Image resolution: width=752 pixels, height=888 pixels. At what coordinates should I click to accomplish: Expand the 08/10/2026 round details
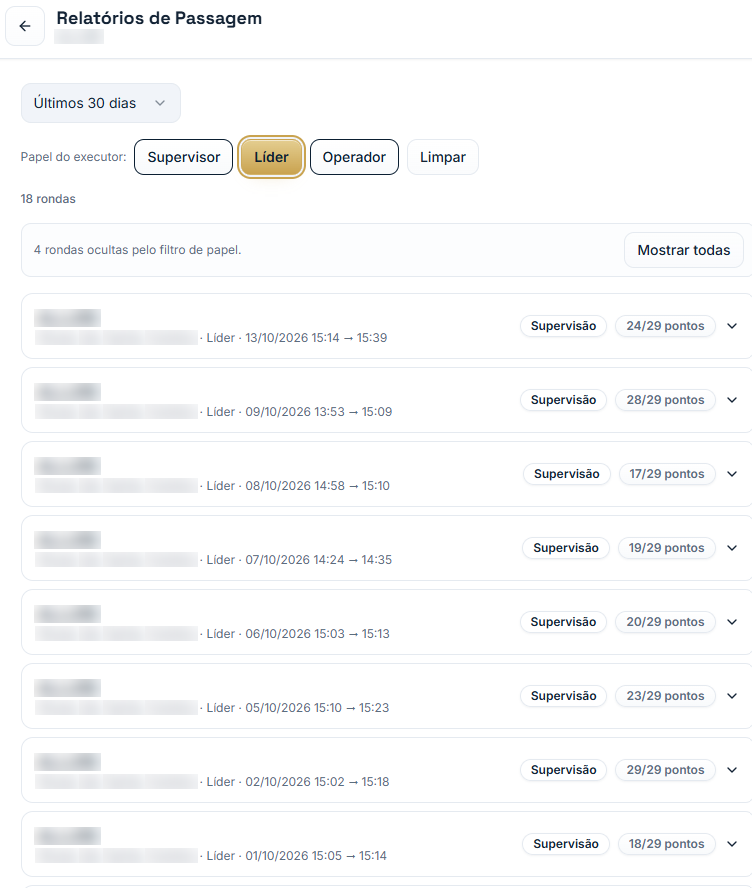[x=732, y=474]
